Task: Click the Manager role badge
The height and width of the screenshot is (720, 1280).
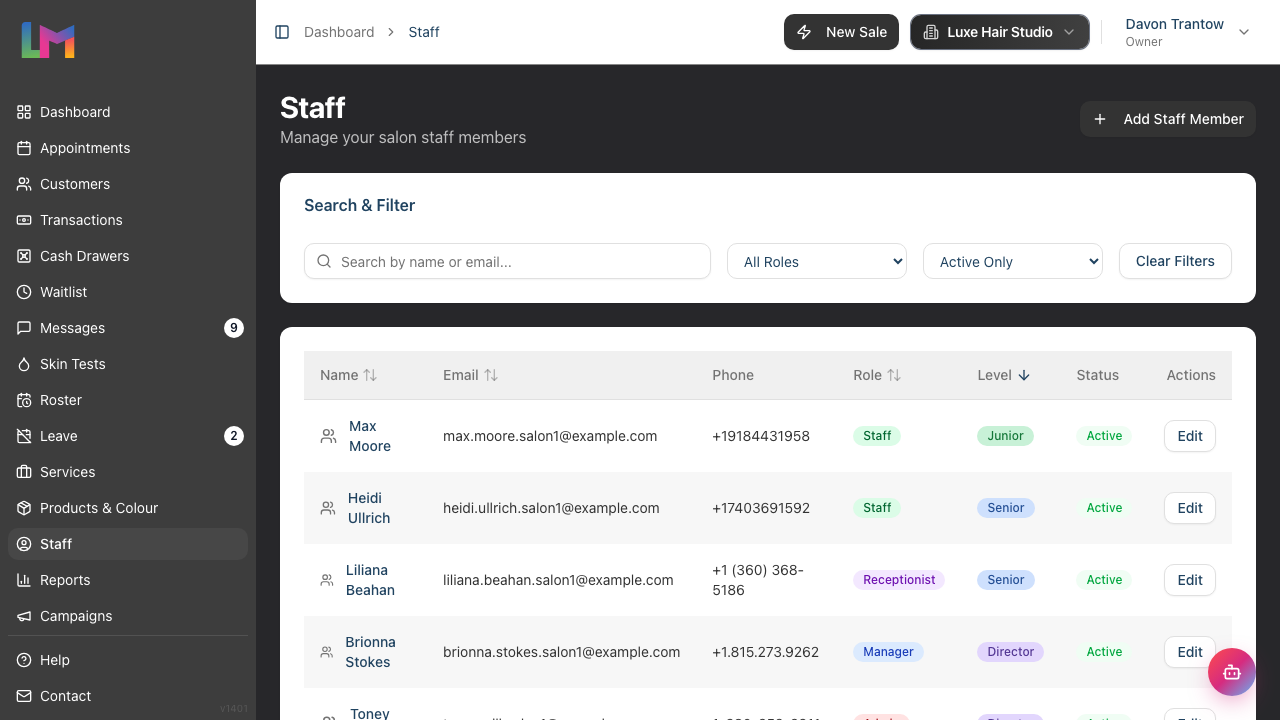Action: click(888, 652)
